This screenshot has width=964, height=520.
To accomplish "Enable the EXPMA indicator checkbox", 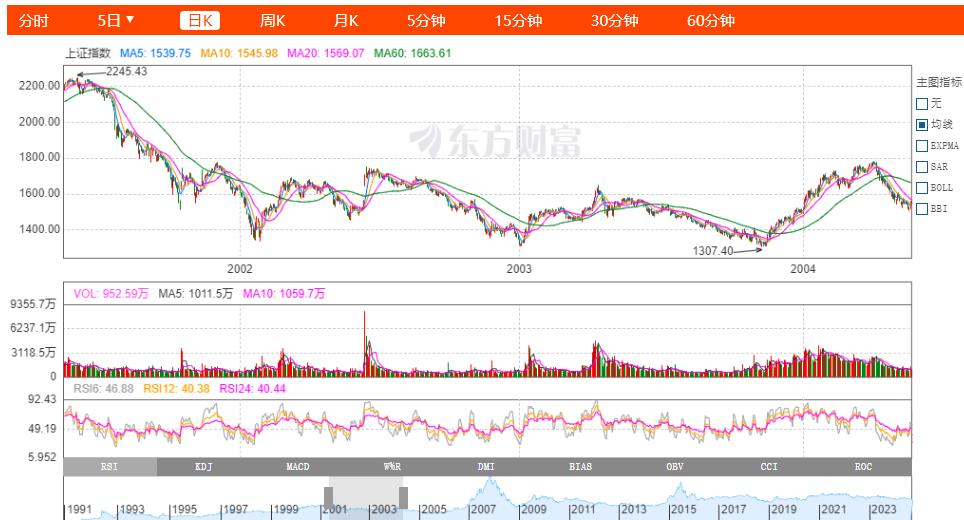I will tap(922, 146).
